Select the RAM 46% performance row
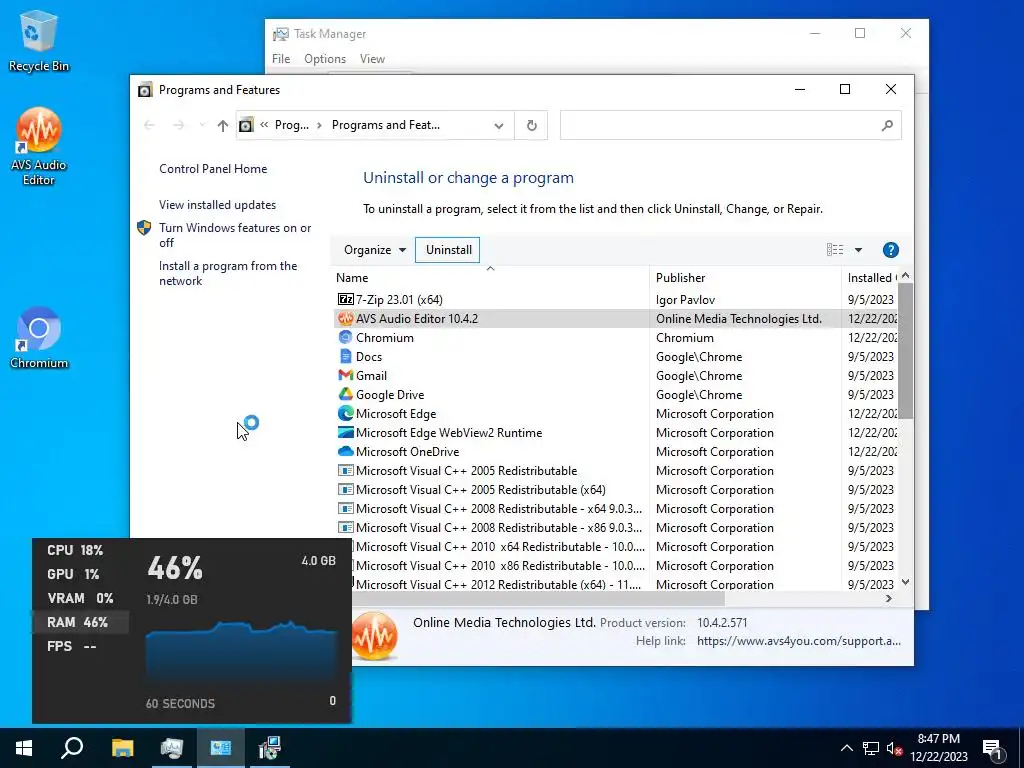 [x=80, y=622]
